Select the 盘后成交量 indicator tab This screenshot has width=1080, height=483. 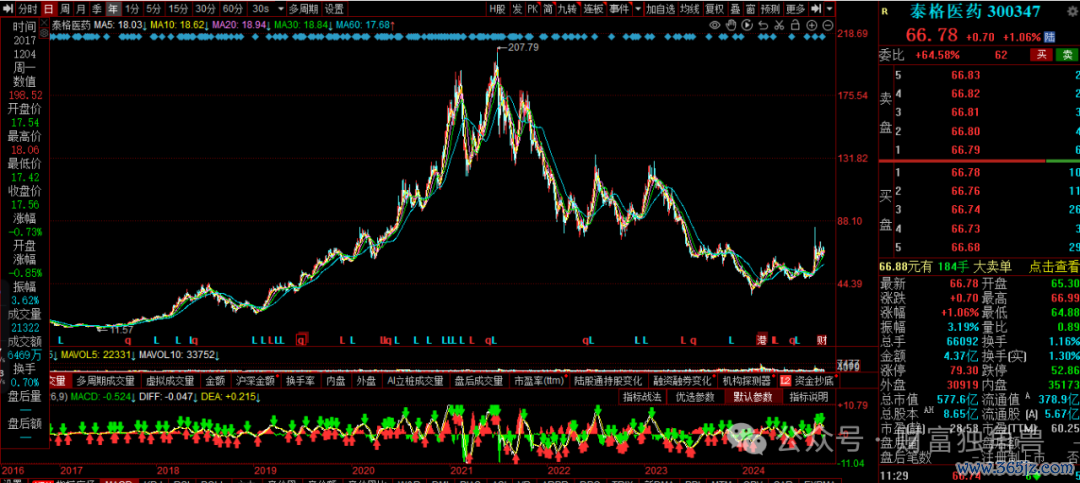[479, 380]
